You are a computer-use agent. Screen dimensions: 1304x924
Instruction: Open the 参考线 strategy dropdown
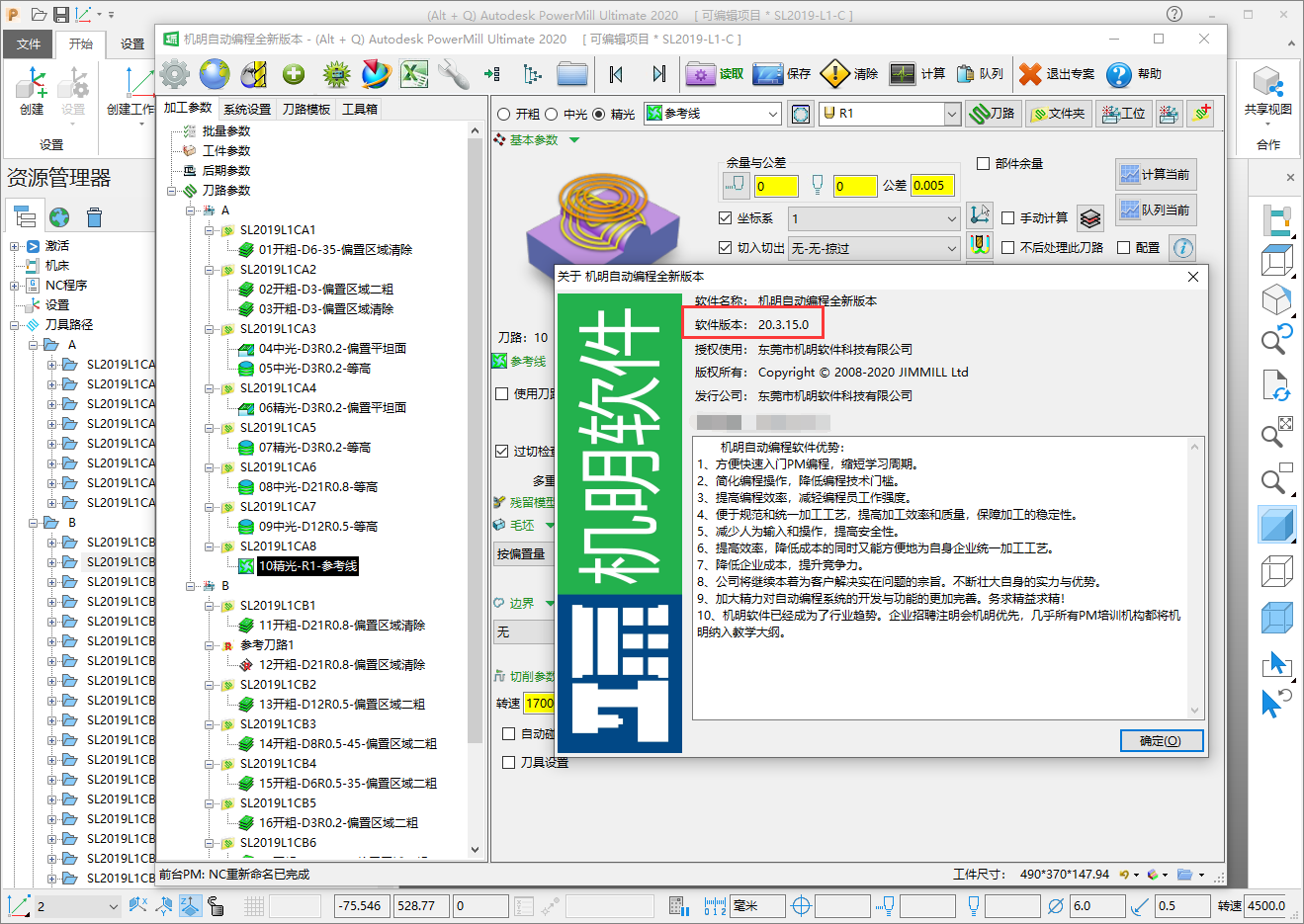[713, 114]
